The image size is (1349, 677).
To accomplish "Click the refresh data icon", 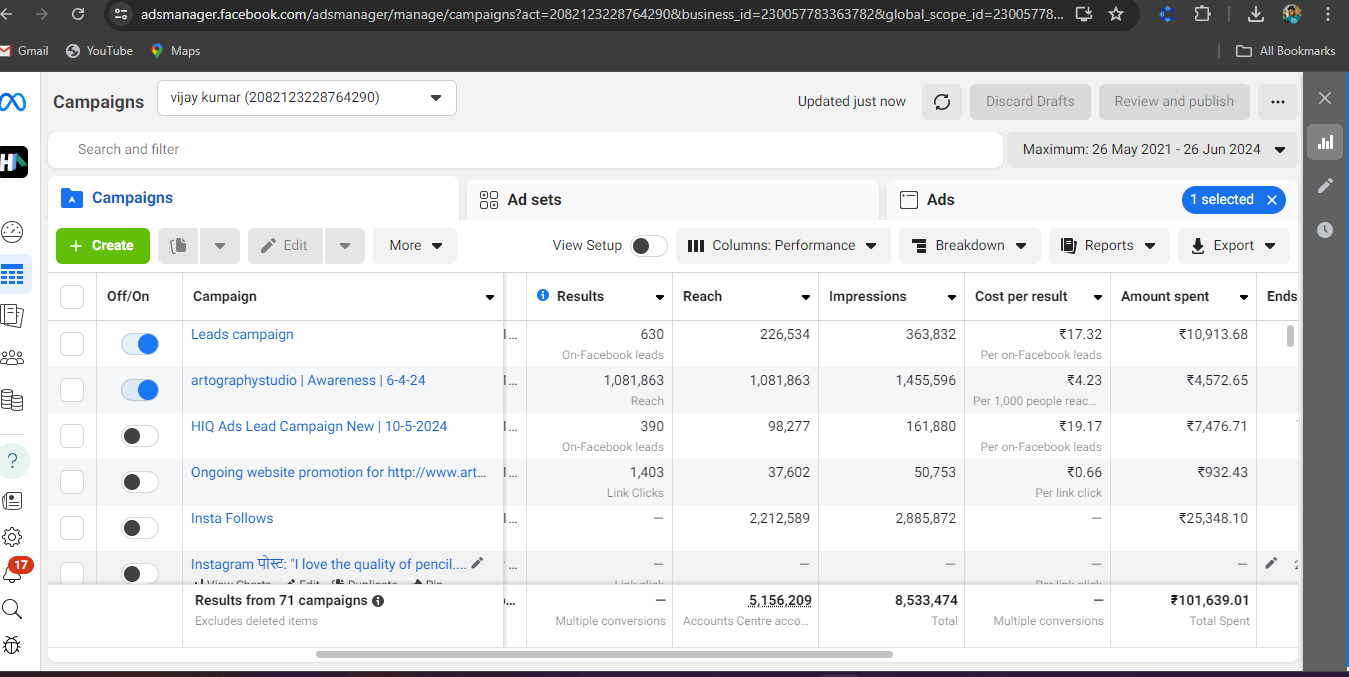I will pos(941,102).
